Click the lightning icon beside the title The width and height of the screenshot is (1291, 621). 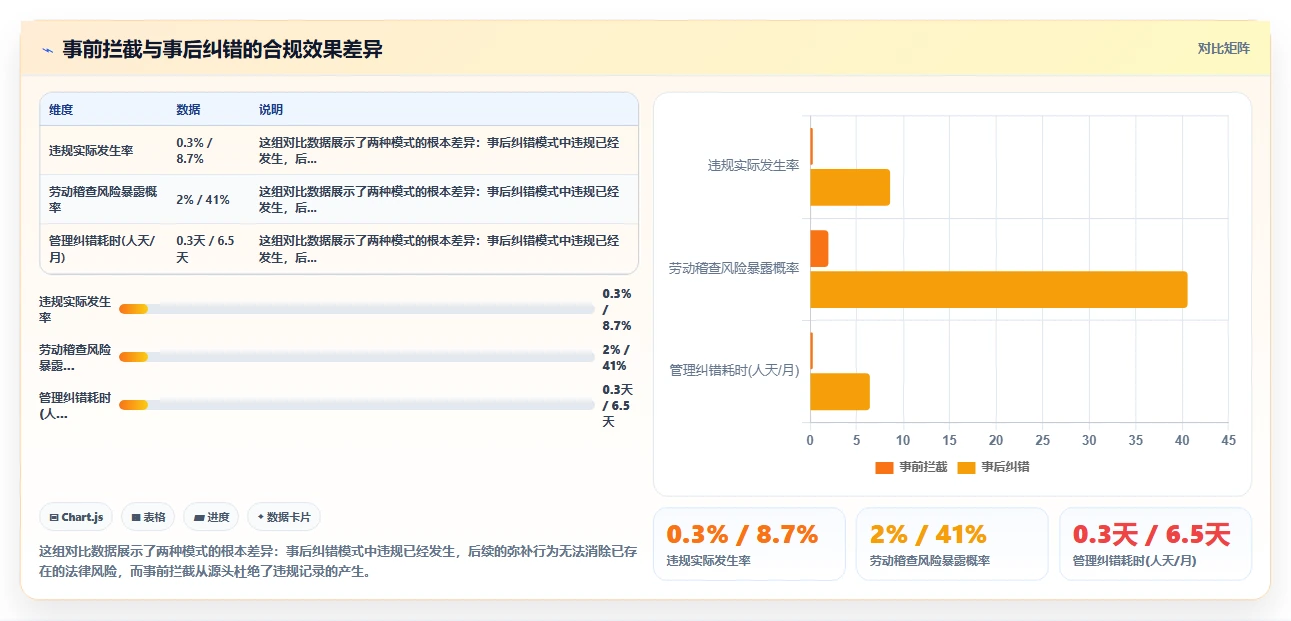[x=47, y=50]
